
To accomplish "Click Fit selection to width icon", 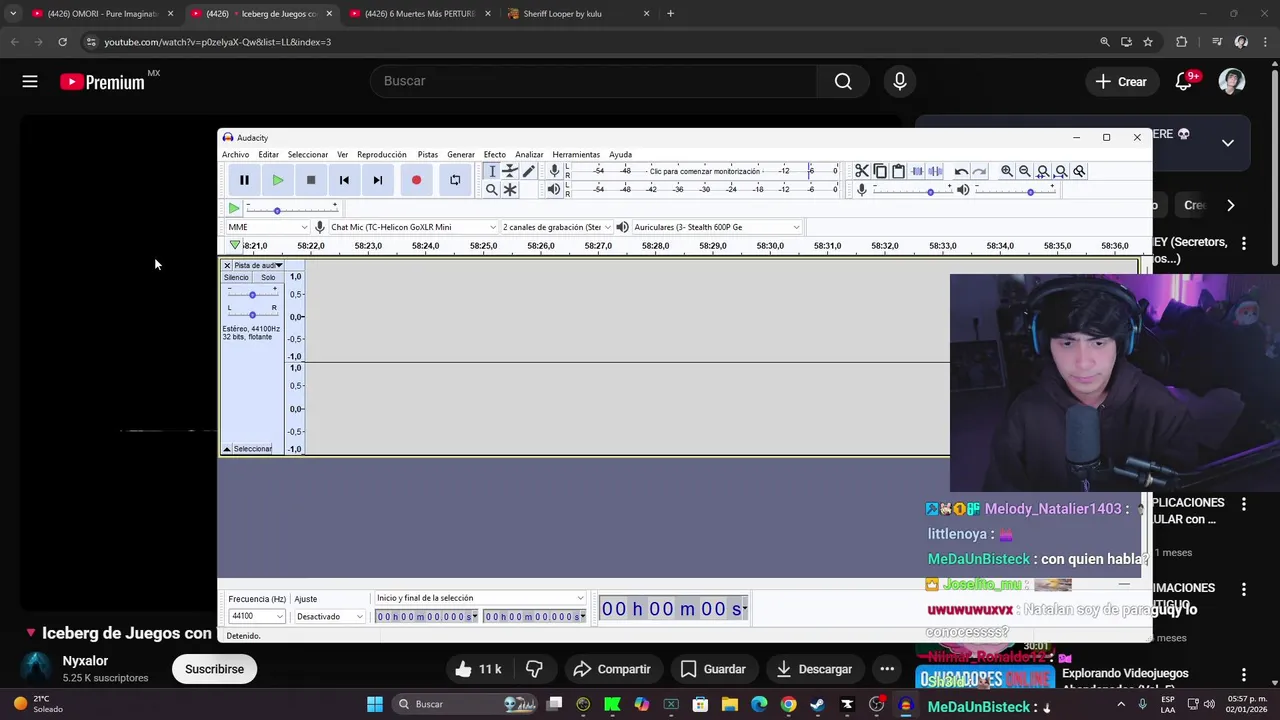I will [x=1043, y=171].
